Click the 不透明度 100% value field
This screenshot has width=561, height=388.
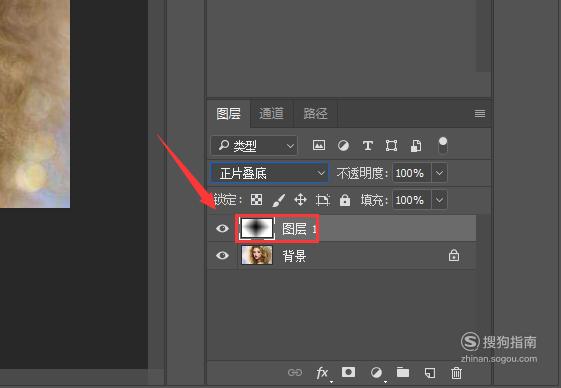pos(411,173)
